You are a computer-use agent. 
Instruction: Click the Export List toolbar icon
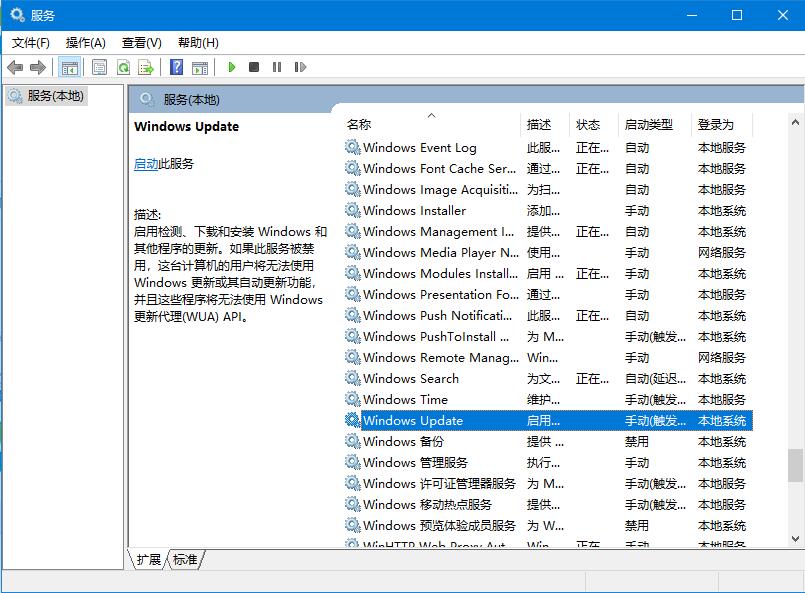coord(146,67)
